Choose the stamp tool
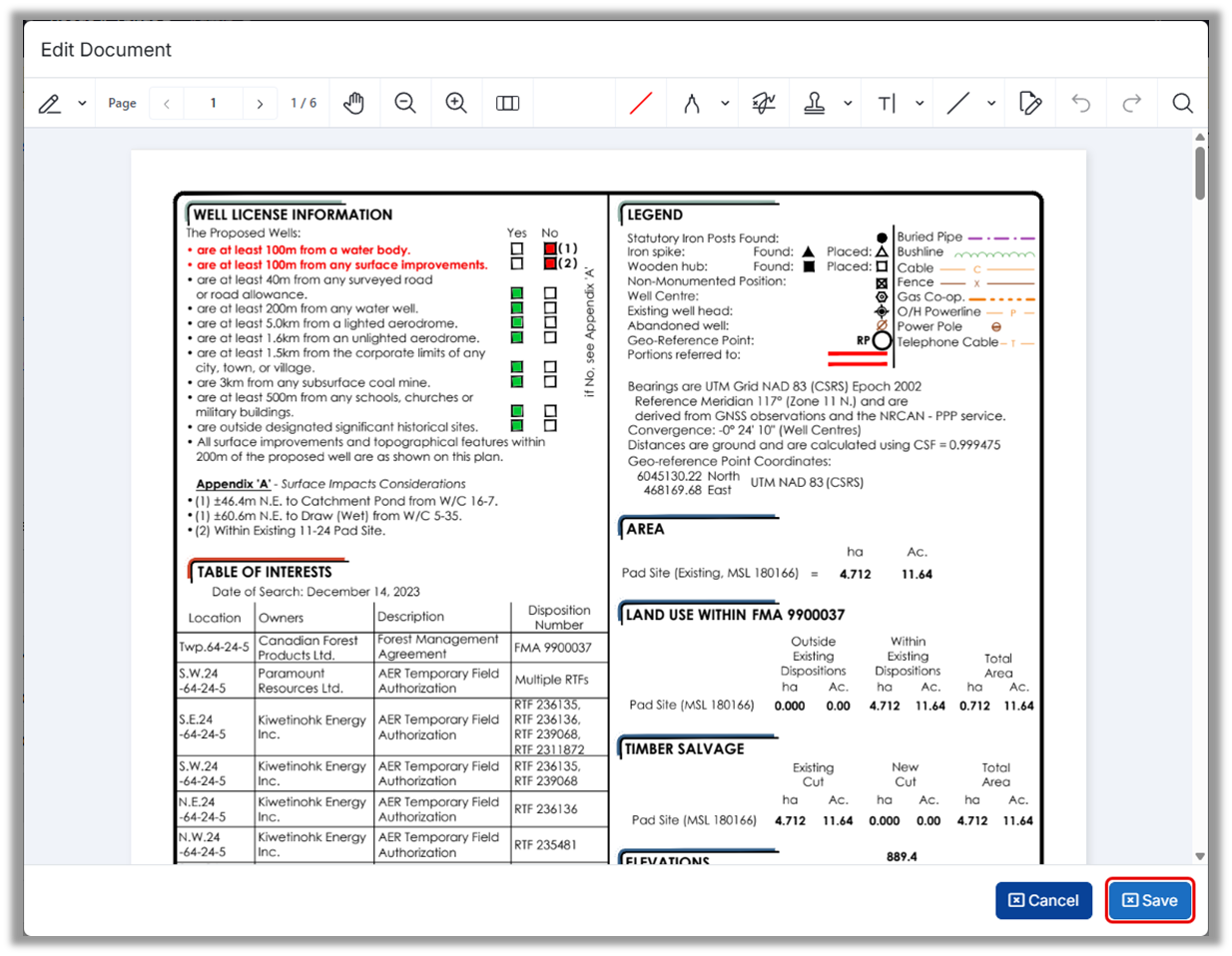 coord(815,103)
